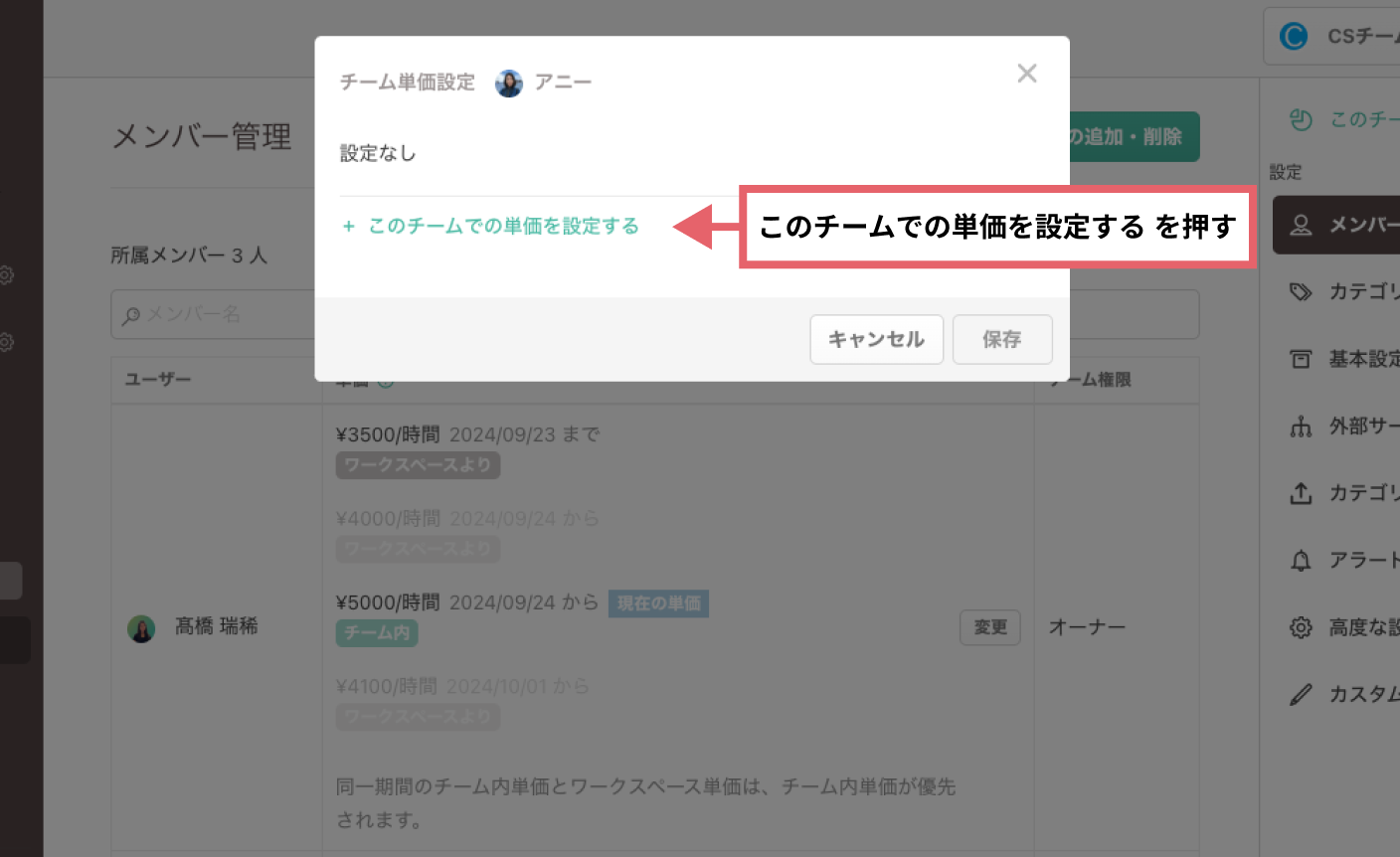
Task: Select the カテゴリ upload icon in sidebar
Action: pyautogui.click(x=1302, y=493)
